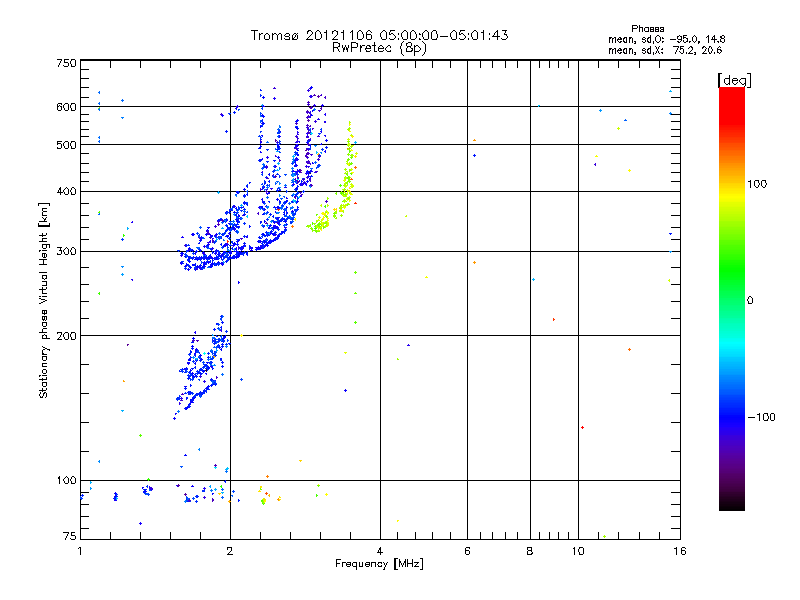Click the rainbow phase color bar legend
Screen dimensions: 800x600
(x=732, y=299)
